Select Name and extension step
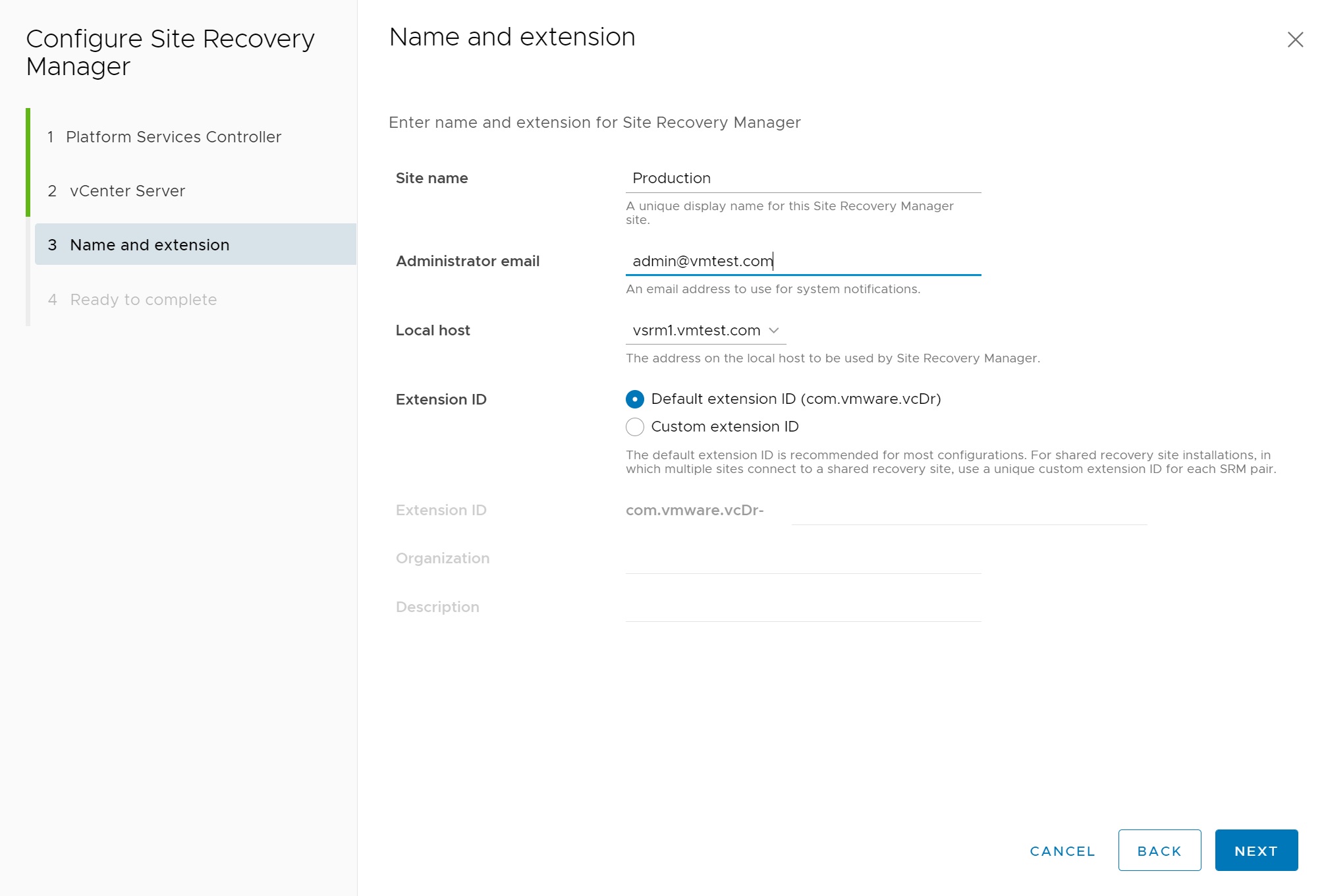Viewport: 1324px width, 896px height. coord(150,245)
